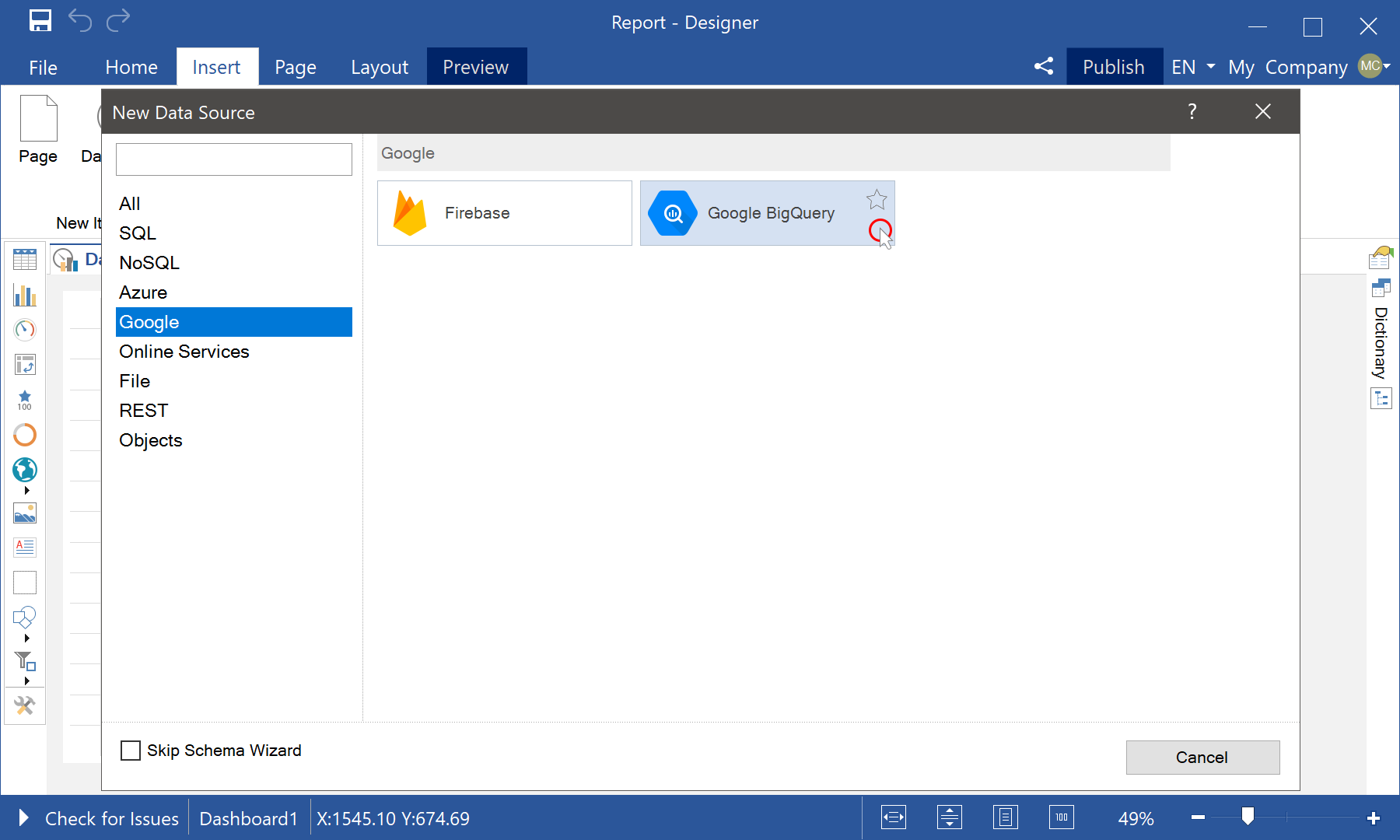Expand the filter elements submenu arrow

(26, 681)
